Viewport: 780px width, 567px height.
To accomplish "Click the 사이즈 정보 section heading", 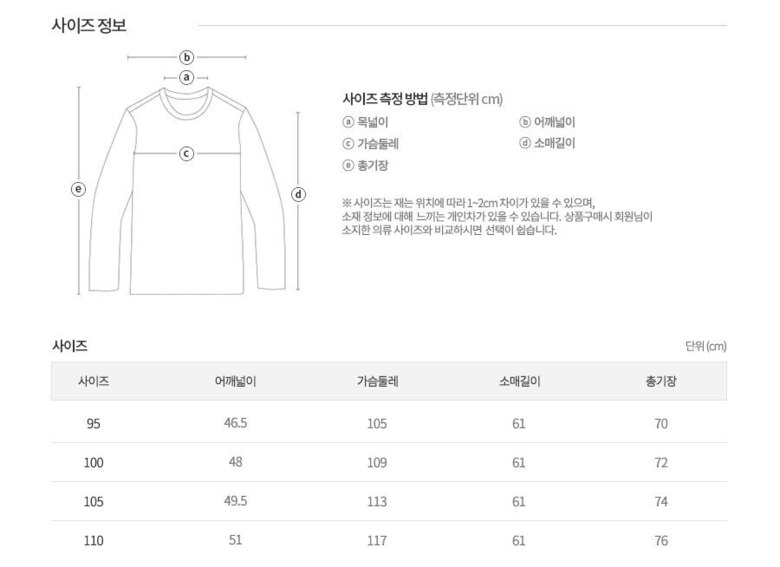I will tap(88, 25).
